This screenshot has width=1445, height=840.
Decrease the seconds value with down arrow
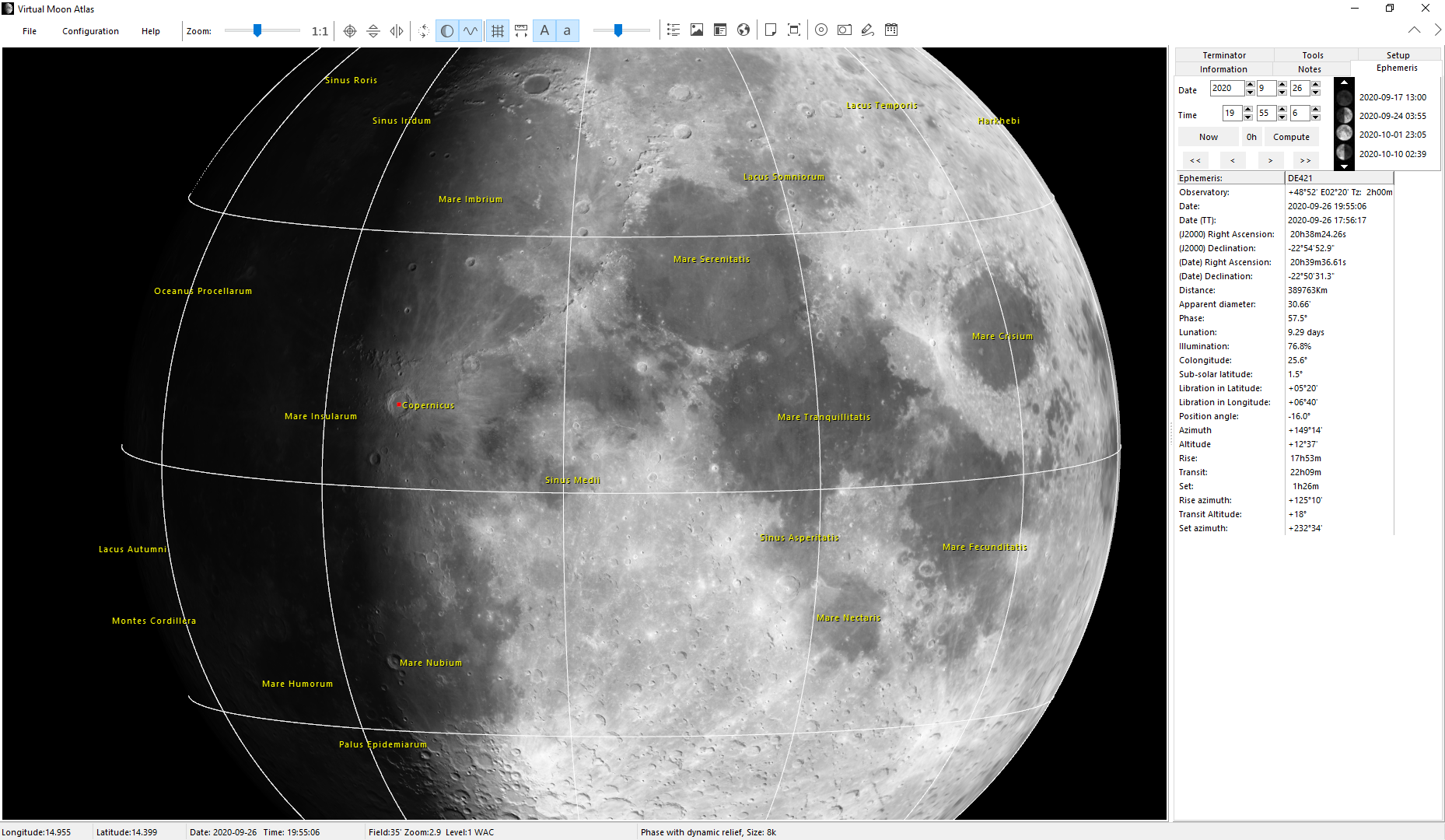[x=1315, y=117]
